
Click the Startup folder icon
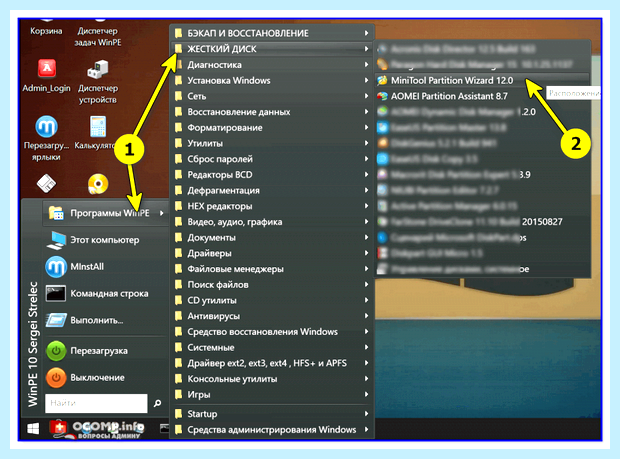pyautogui.click(x=179, y=414)
